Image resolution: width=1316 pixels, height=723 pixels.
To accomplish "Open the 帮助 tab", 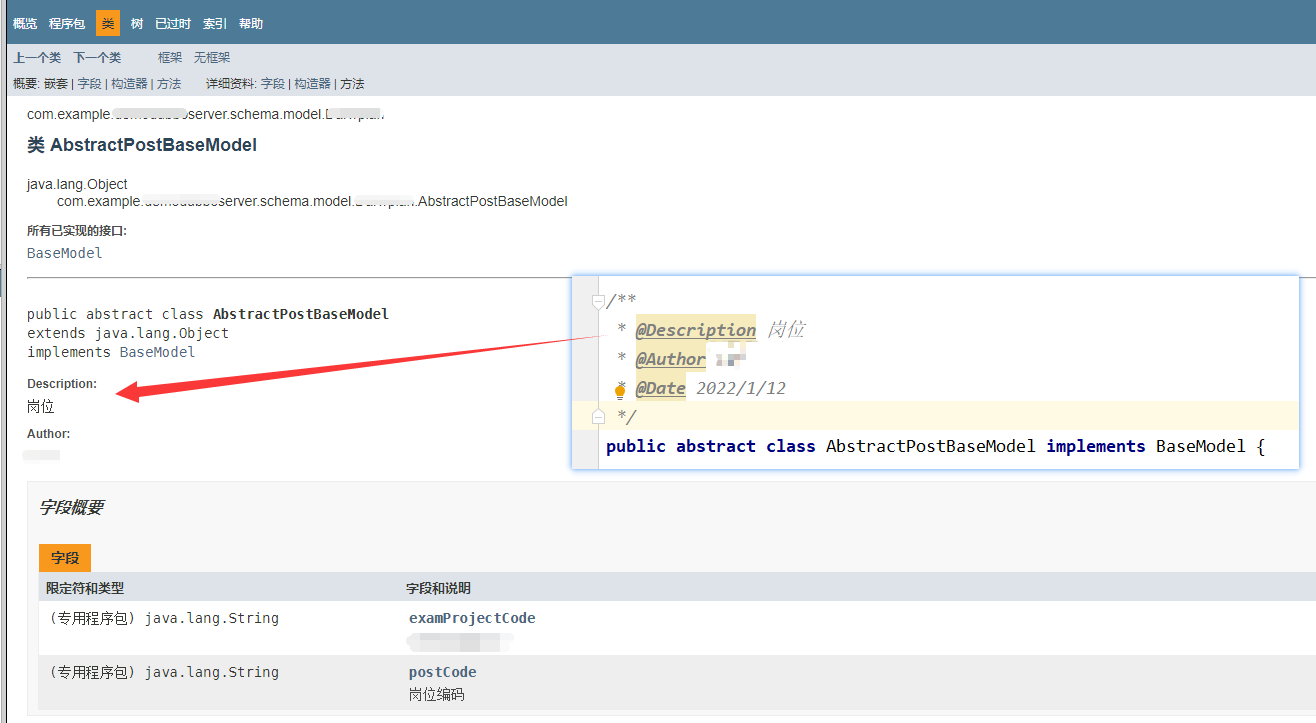I will tap(250, 22).
